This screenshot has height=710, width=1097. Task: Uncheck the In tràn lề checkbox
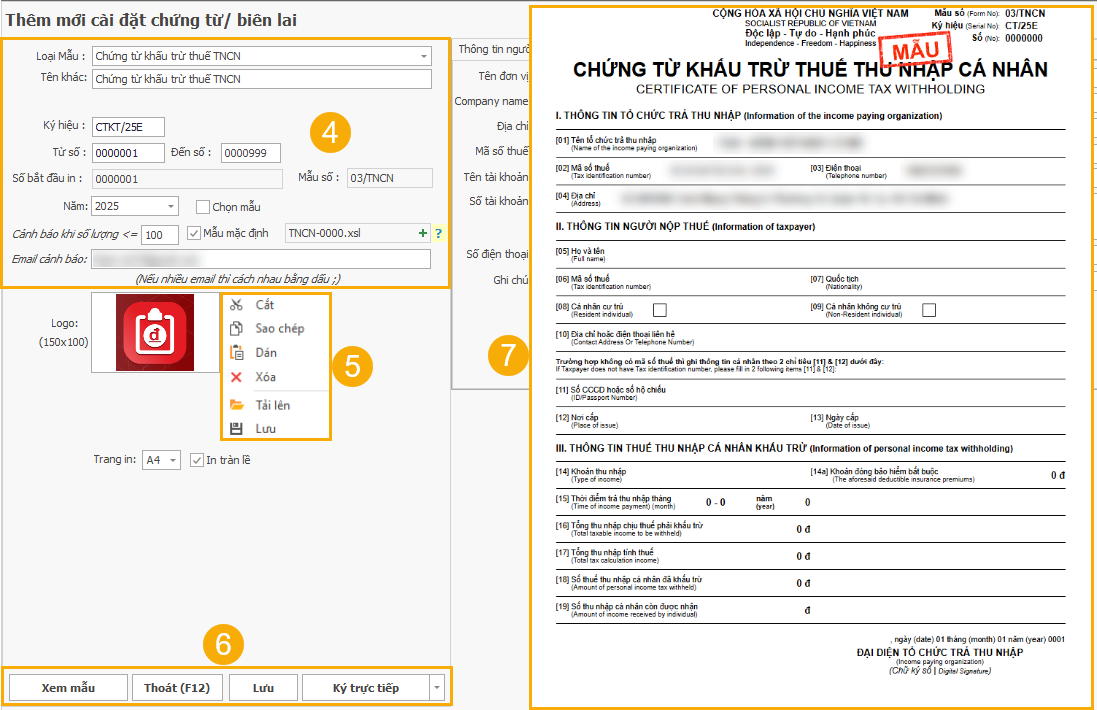coord(197,460)
